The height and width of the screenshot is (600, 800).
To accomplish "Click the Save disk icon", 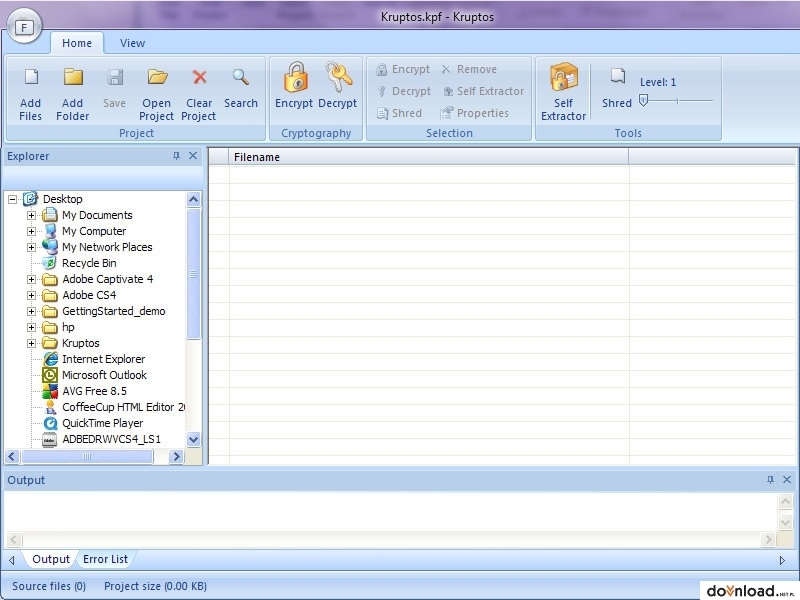I will 115,77.
